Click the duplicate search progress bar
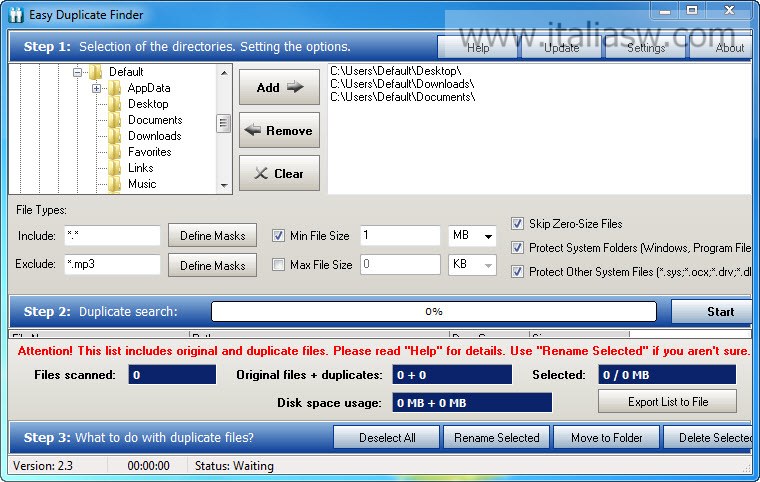 434,311
